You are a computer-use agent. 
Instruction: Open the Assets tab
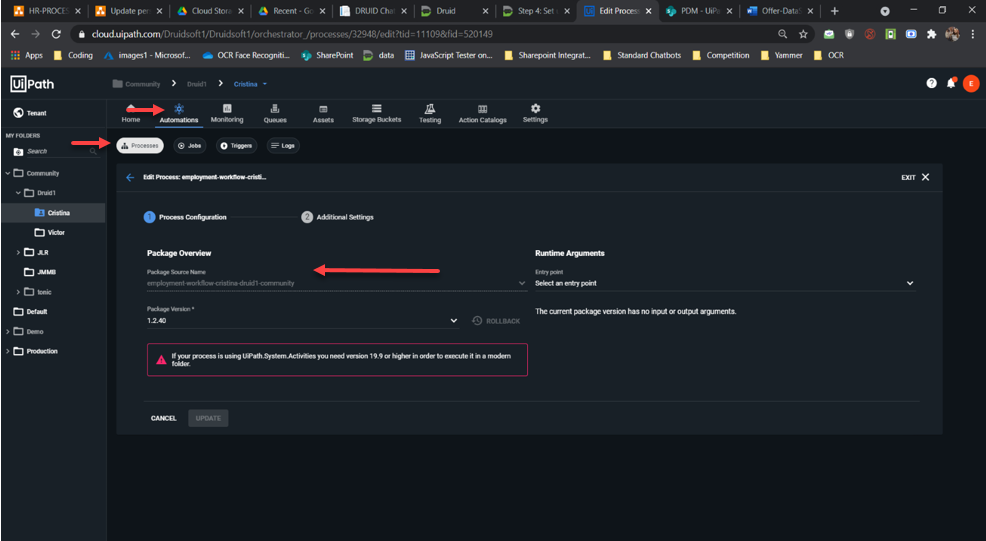[323, 113]
